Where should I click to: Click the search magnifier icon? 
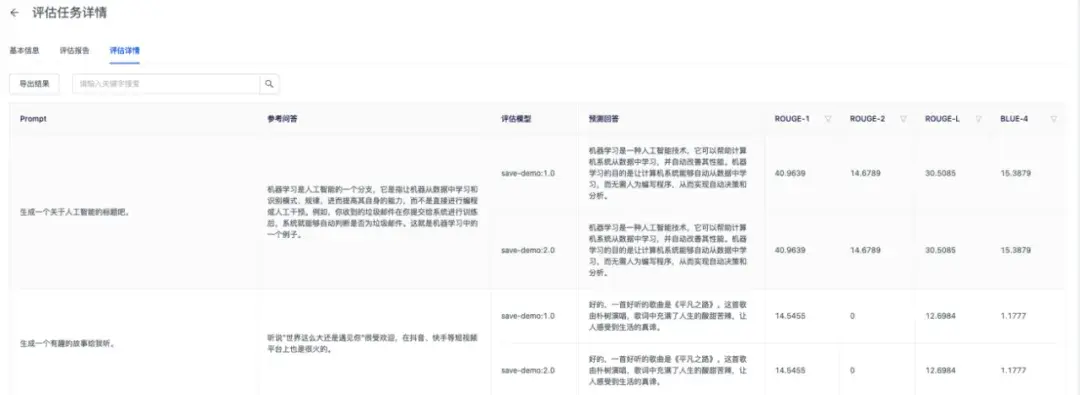coord(269,84)
